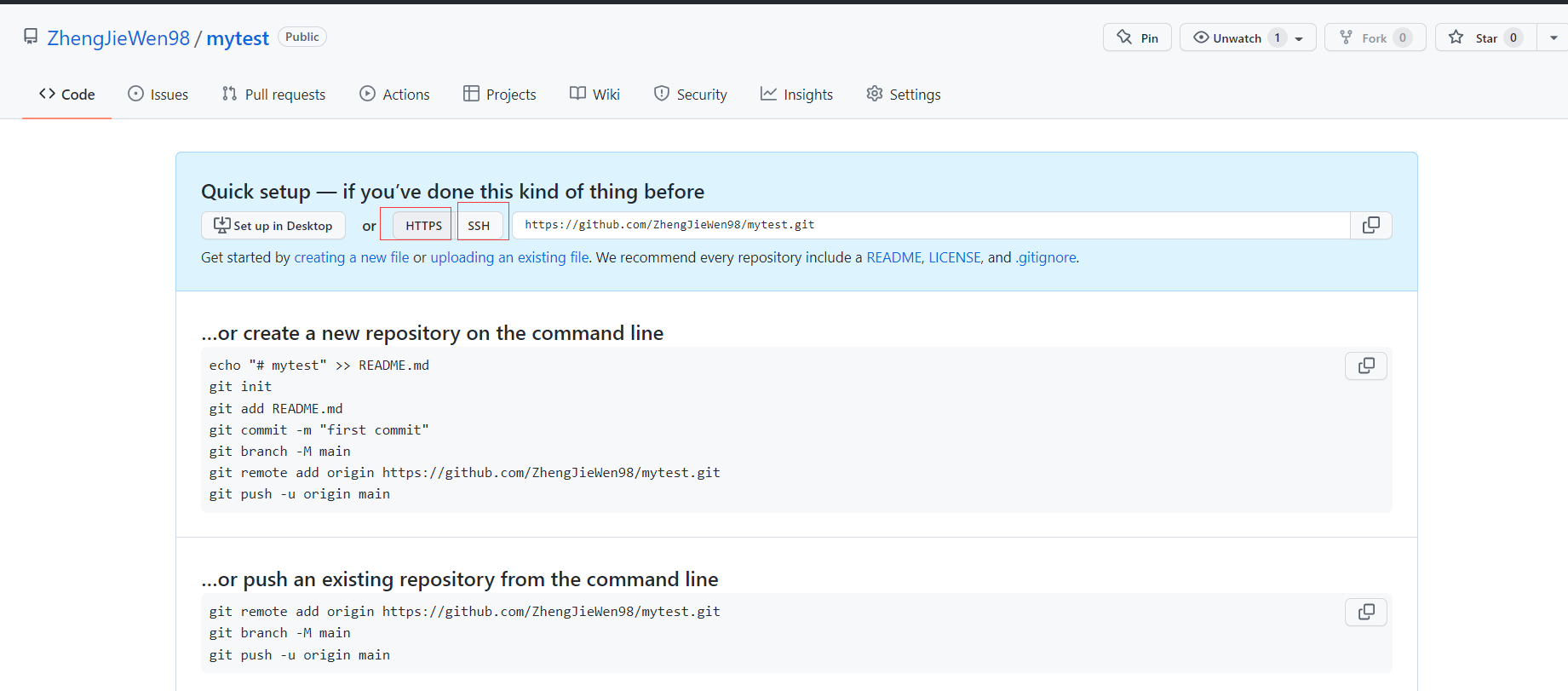Image resolution: width=1568 pixels, height=691 pixels.
Task: Click the watch count badge showing 1
Action: 1277,37
